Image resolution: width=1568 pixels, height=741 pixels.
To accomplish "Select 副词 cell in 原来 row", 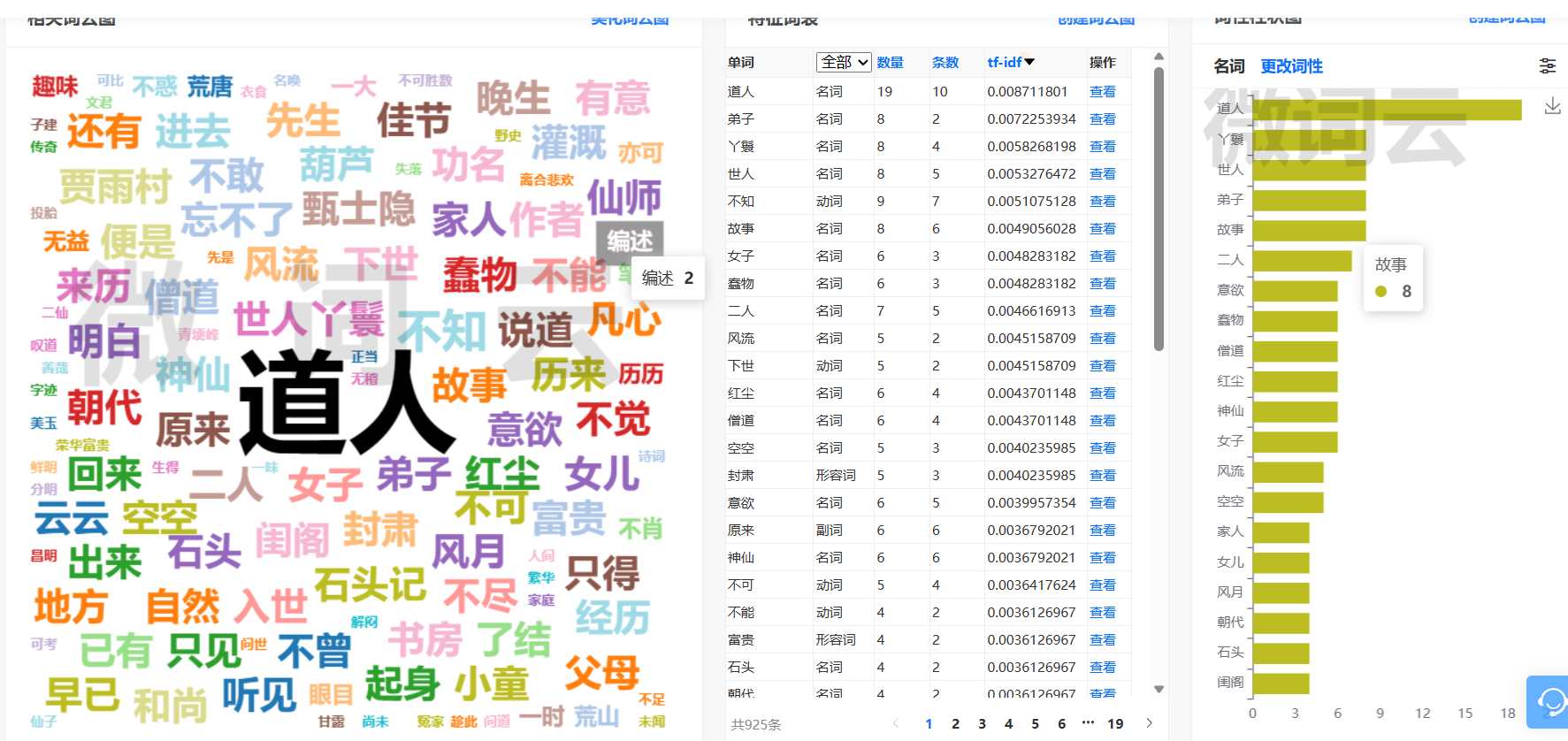I will pyautogui.click(x=830, y=530).
